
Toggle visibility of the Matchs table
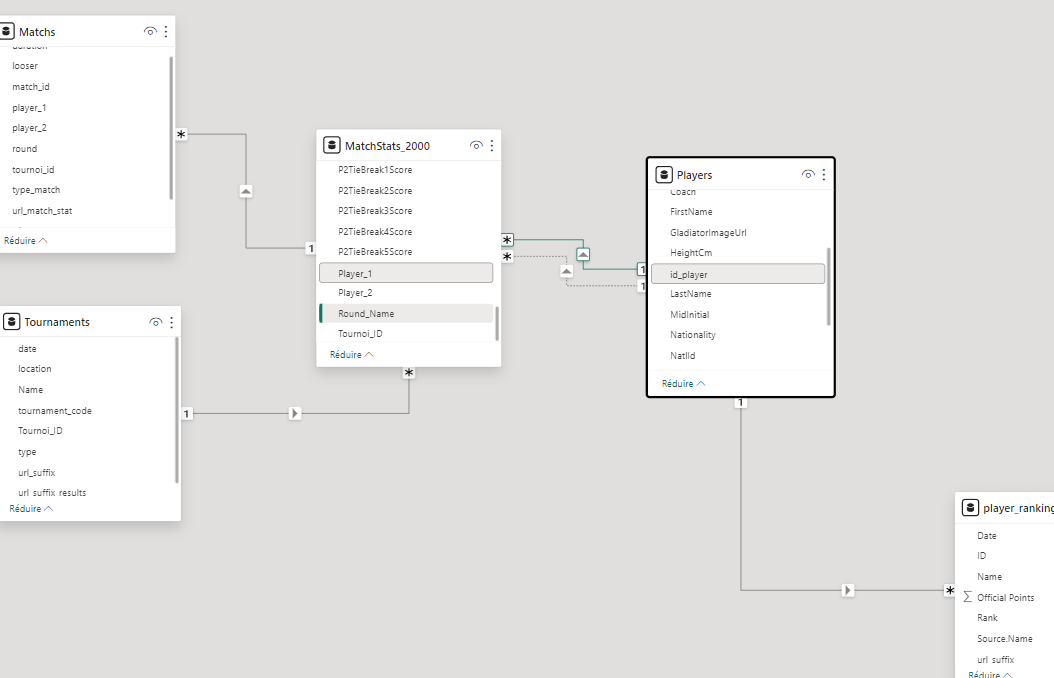[x=150, y=31]
